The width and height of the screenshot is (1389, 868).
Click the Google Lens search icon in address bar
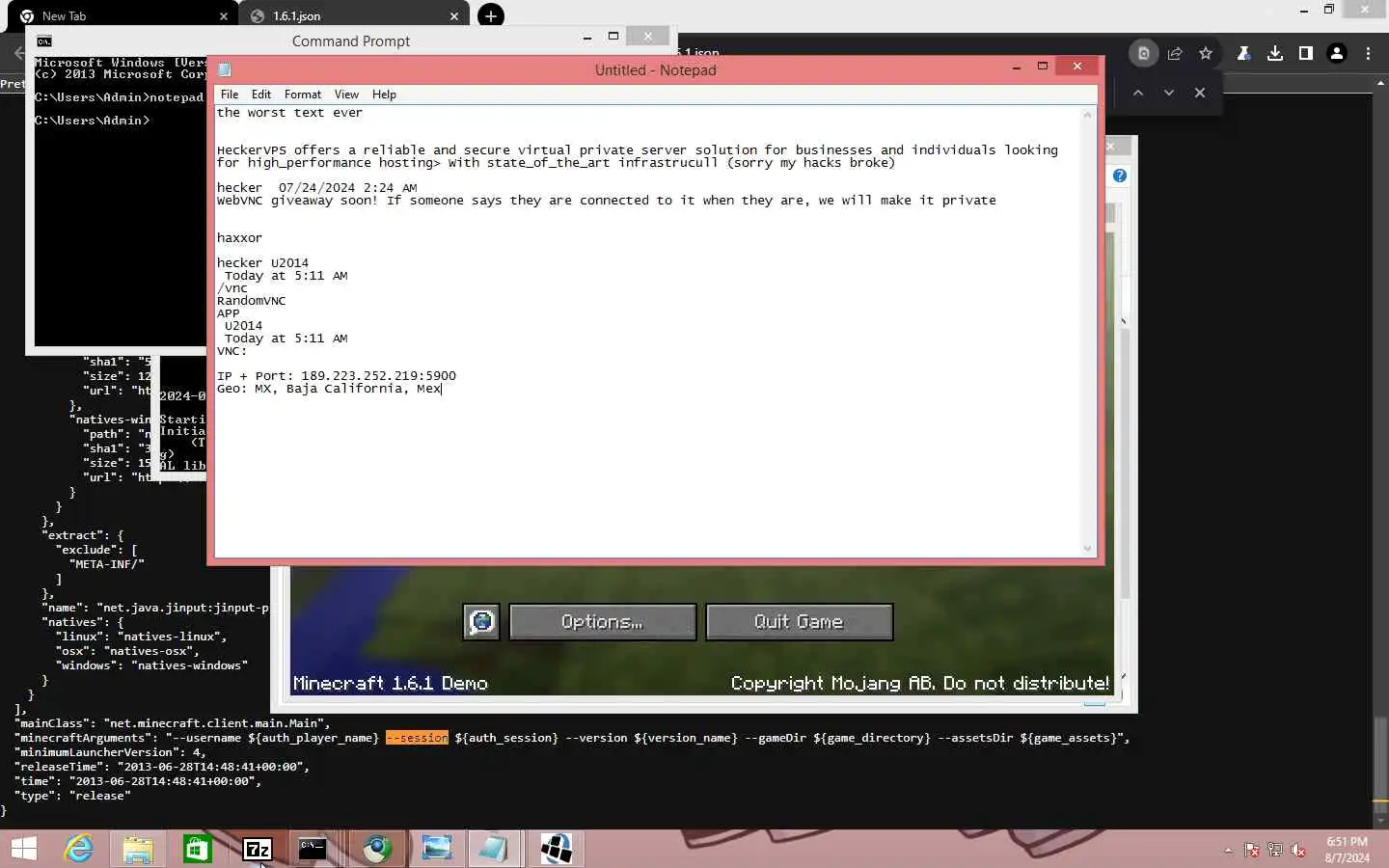pos(1144,53)
